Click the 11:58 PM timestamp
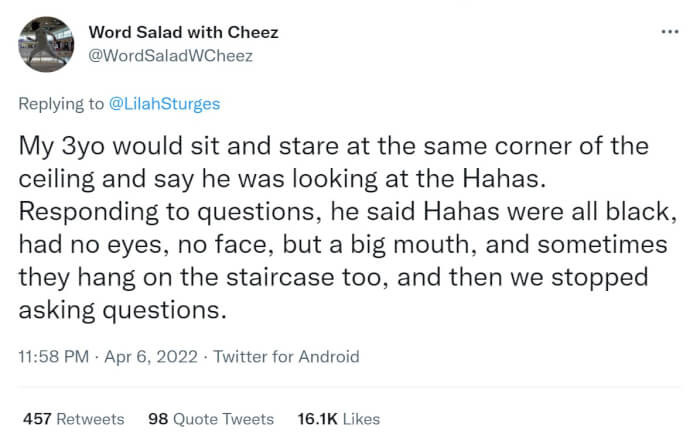 click(x=54, y=357)
